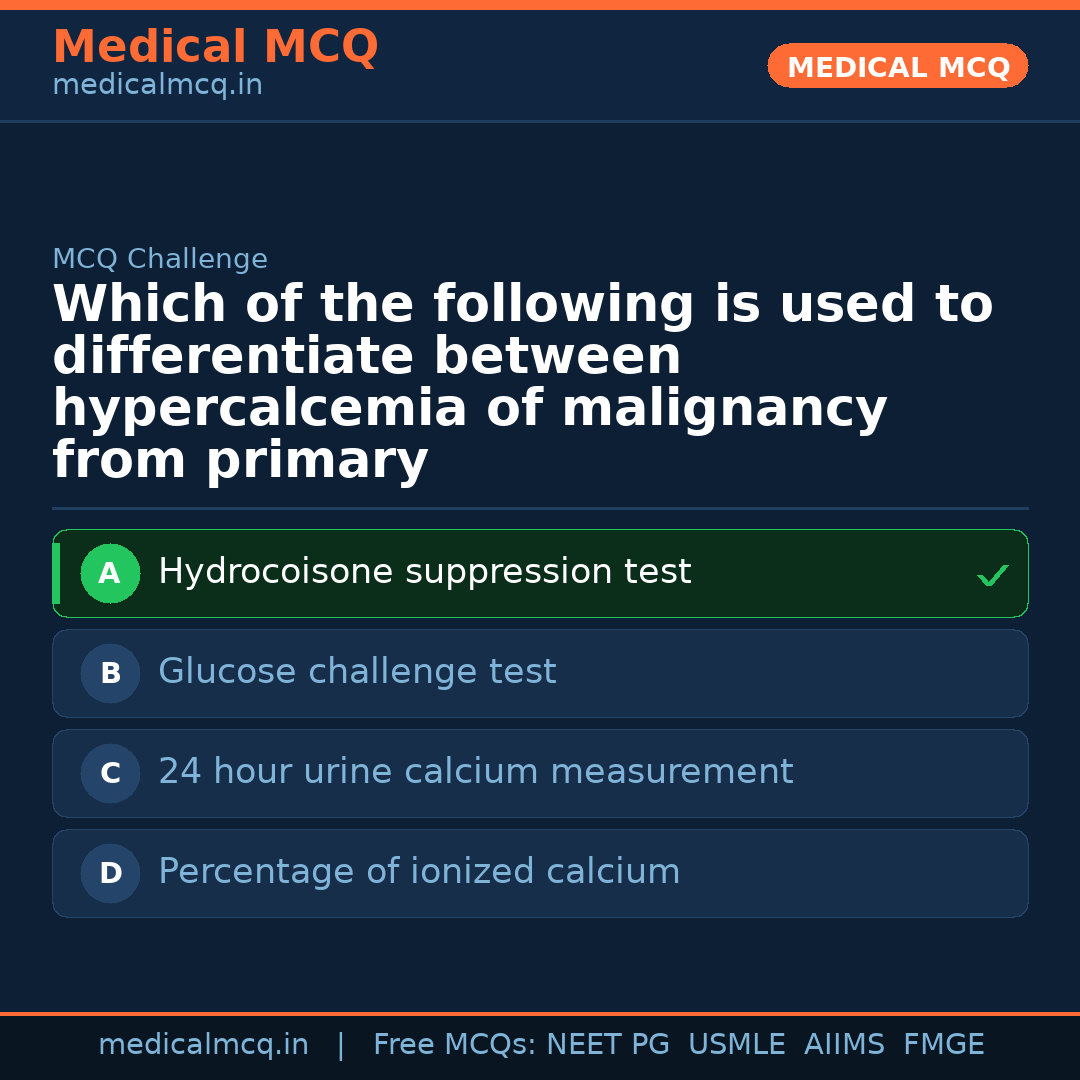
Task: Select the Hydrocoisone suppression test answer text
Action: pos(424,572)
